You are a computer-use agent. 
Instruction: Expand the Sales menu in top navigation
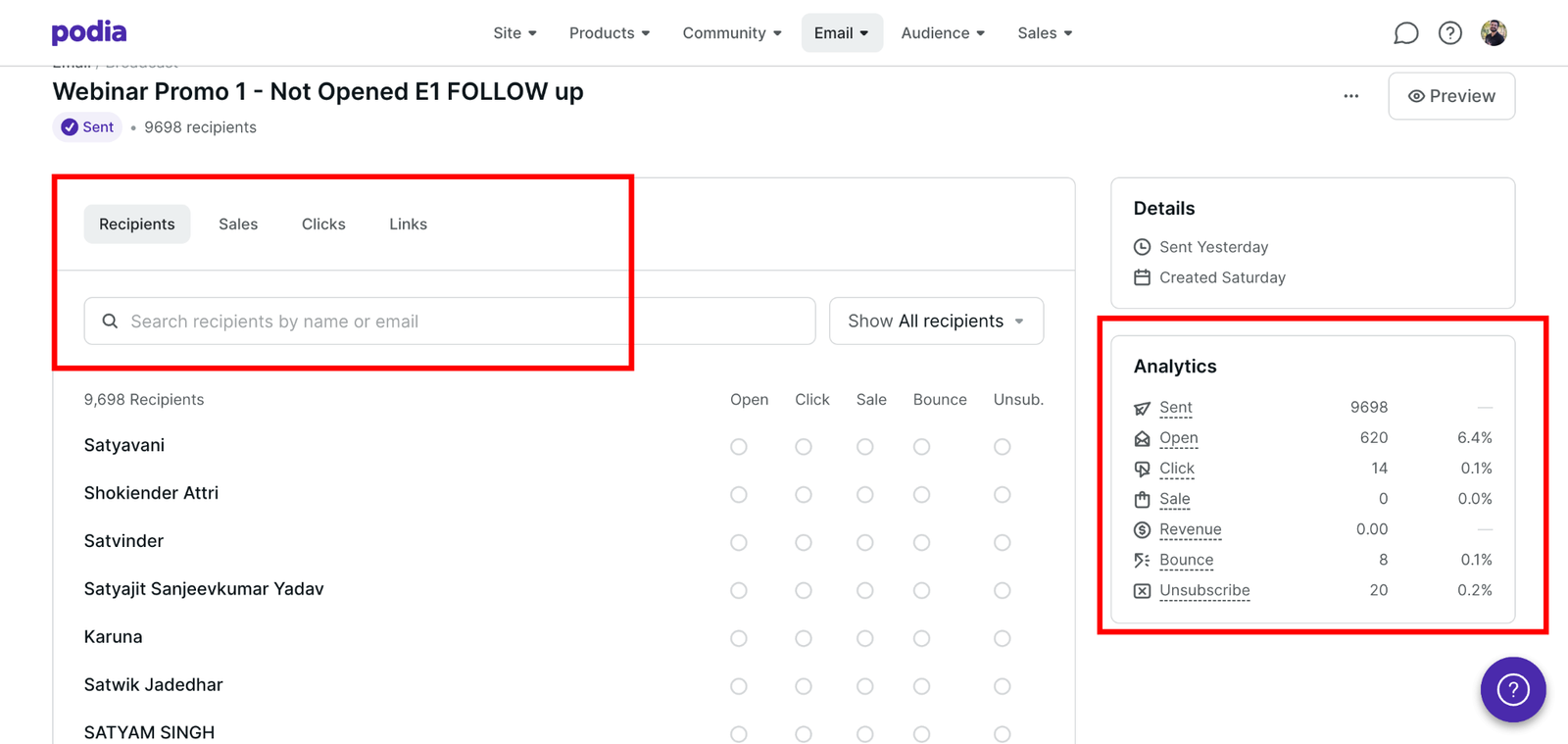tap(1045, 33)
